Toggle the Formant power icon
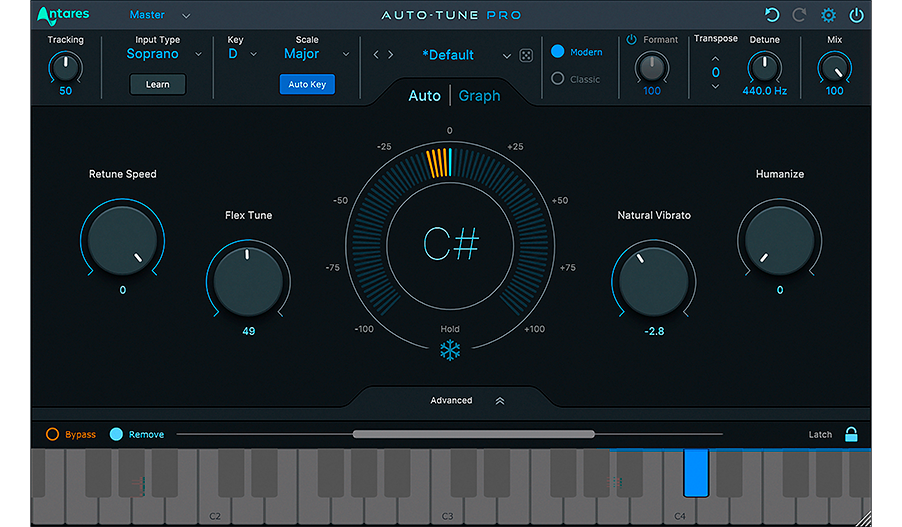The image size is (902, 527). pos(631,40)
